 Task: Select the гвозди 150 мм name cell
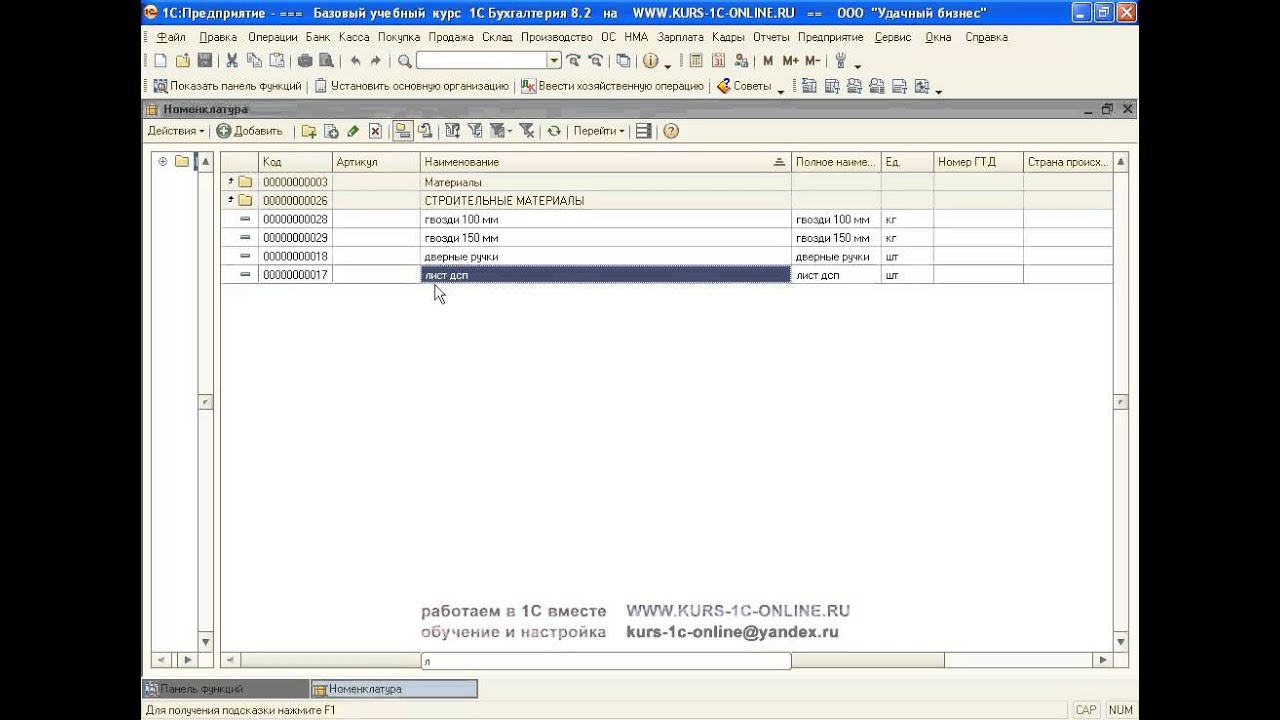605,238
